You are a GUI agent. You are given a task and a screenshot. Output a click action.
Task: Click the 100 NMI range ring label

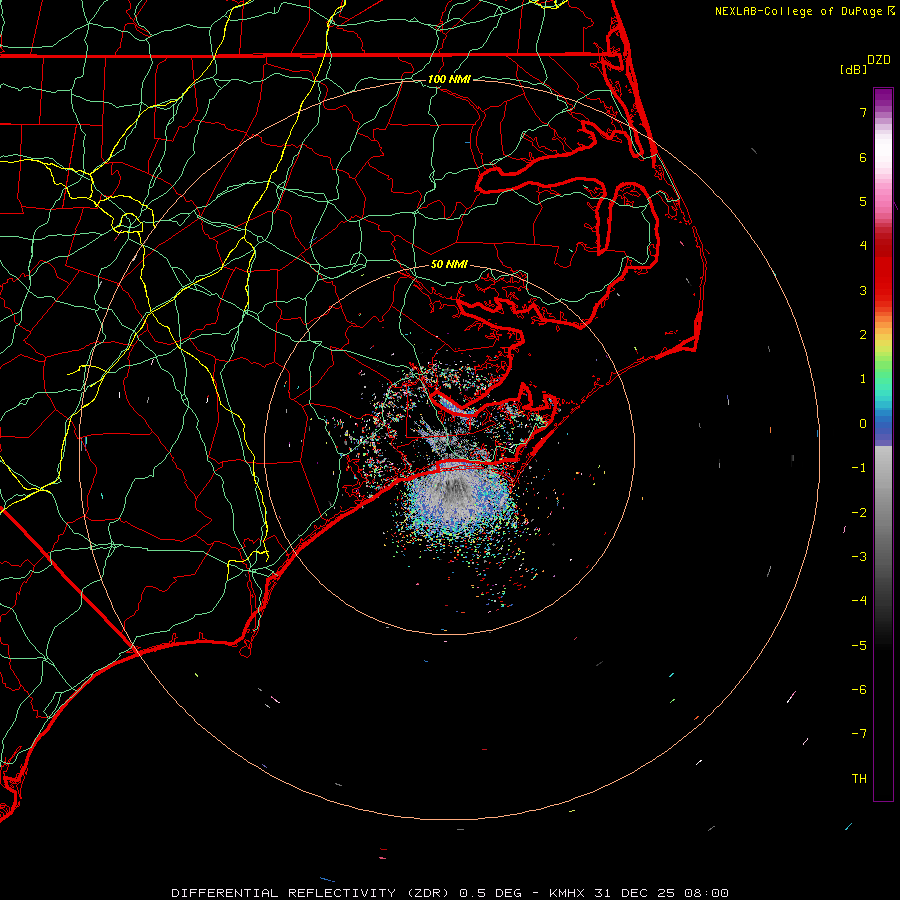(x=449, y=79)
